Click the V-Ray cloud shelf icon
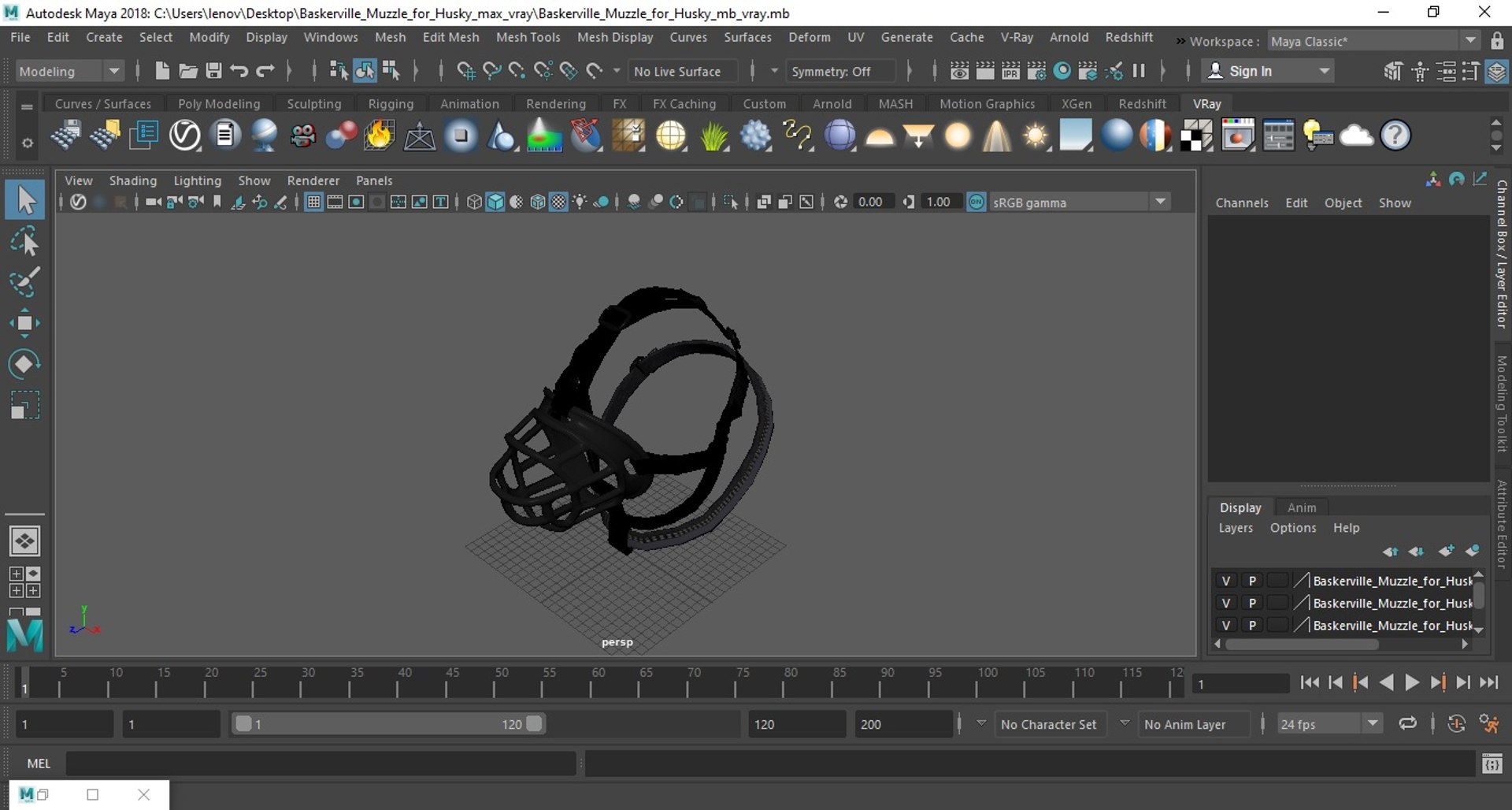The height and width of the screenshot is (810, 1512). (1357, 136)
